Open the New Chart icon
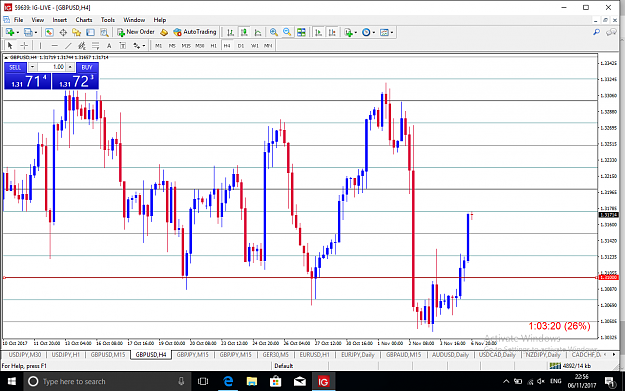The height and width of the screenshot is (391, 625). click(10, 32)
